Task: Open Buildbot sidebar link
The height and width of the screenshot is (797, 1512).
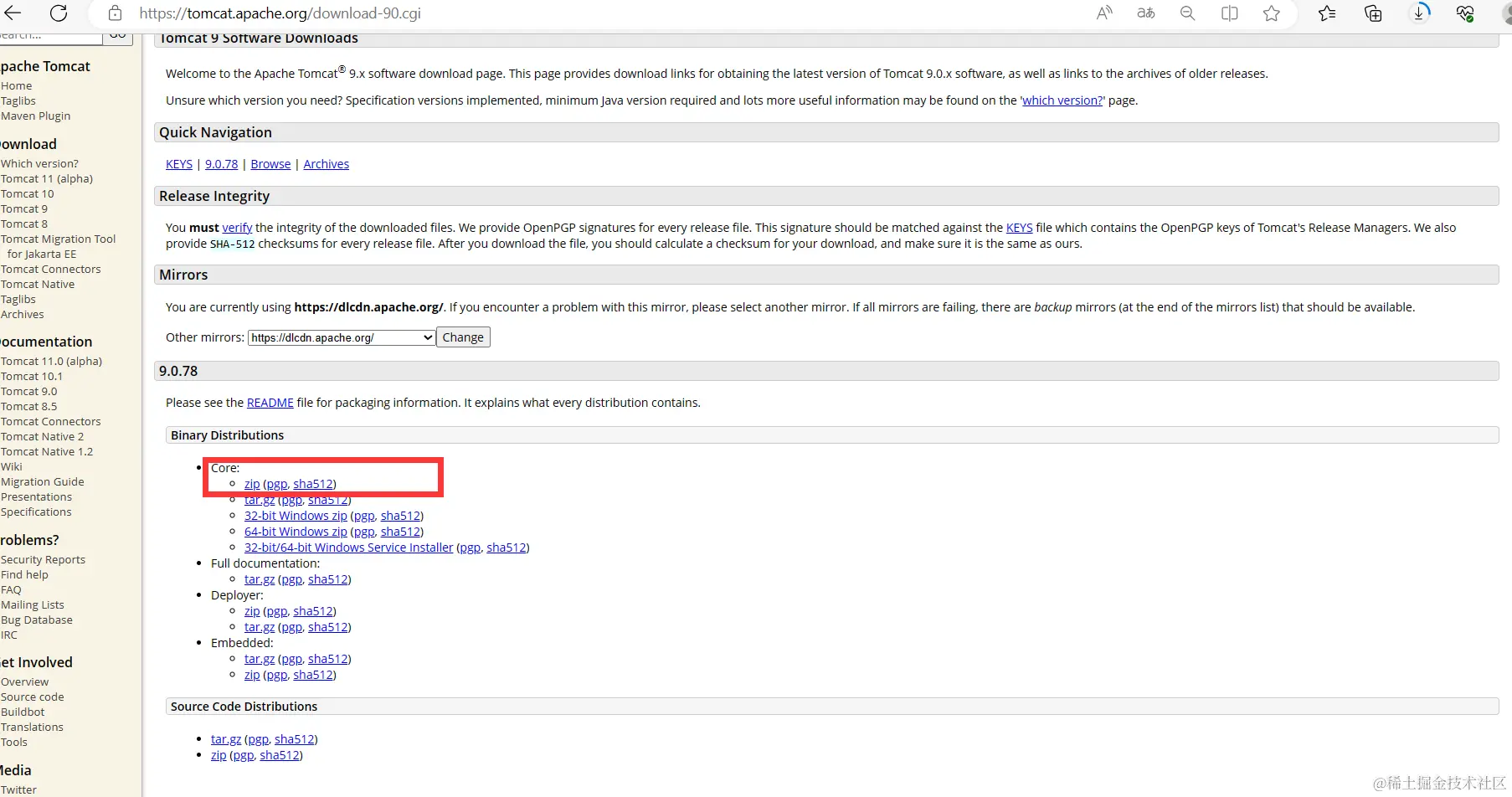Action: point(23,712)
